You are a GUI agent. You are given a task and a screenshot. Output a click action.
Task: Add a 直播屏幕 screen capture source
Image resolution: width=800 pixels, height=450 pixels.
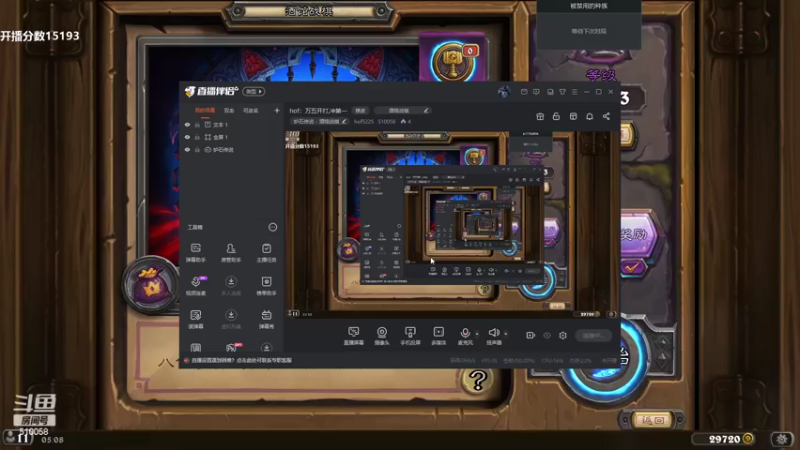(x=354, y=336)
